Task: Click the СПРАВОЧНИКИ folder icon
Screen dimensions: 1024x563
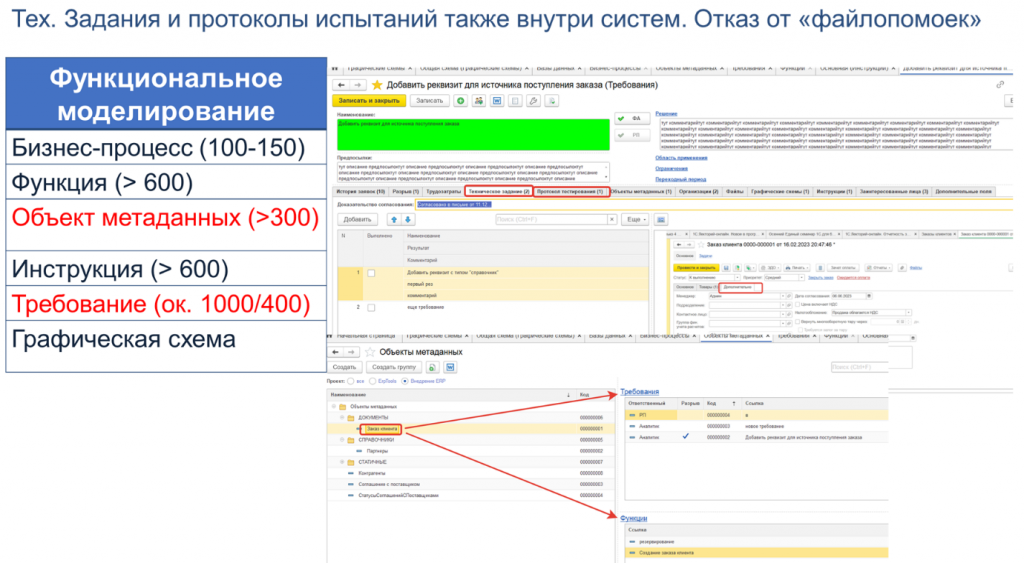Action: 351,440
